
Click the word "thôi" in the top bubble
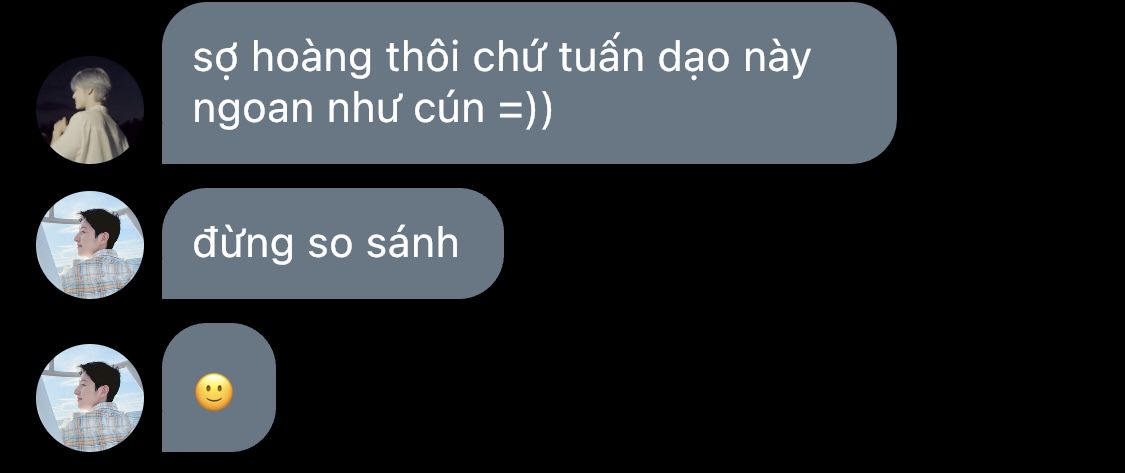(x=423, y=57)
